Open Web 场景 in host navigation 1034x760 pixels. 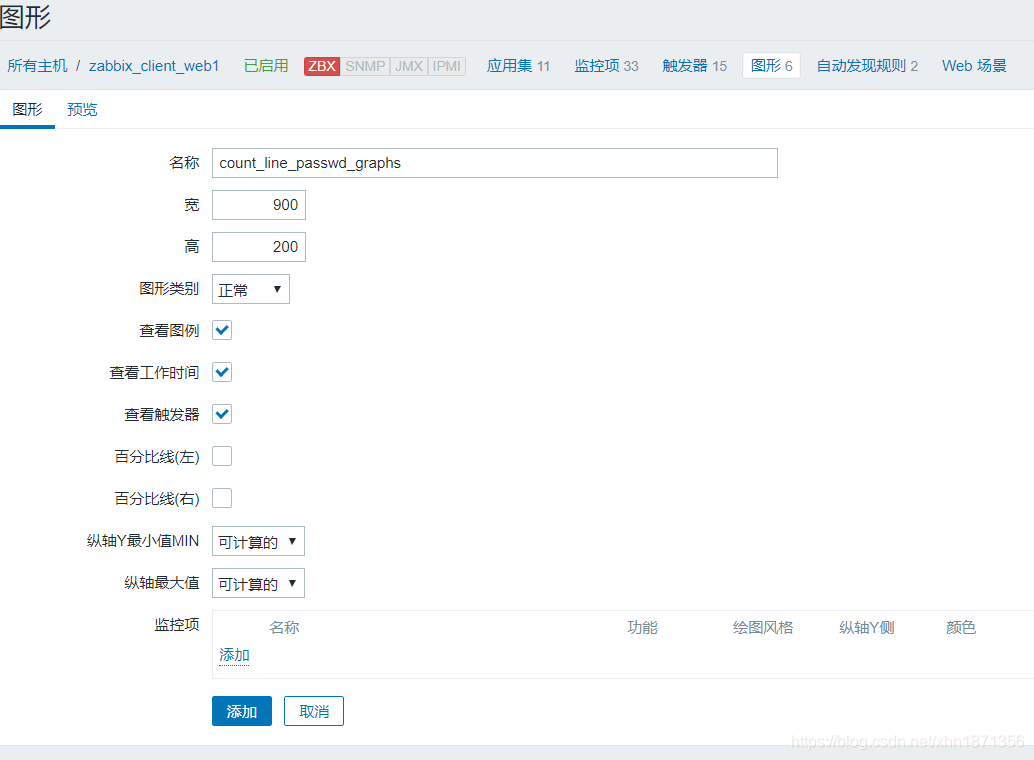pos(974,66)
